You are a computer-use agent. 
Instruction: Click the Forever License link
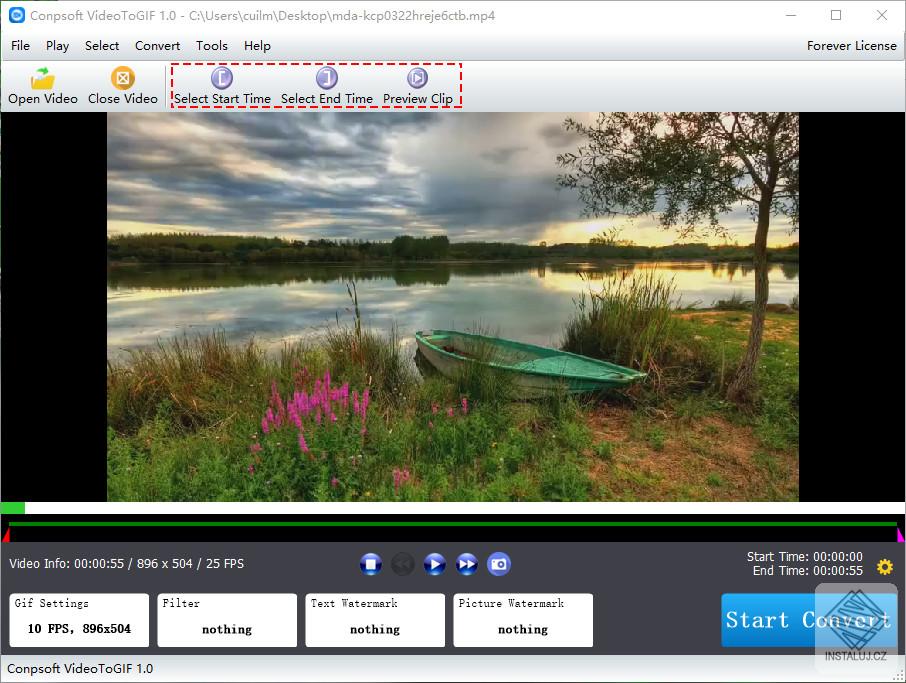tap(851, 45)
